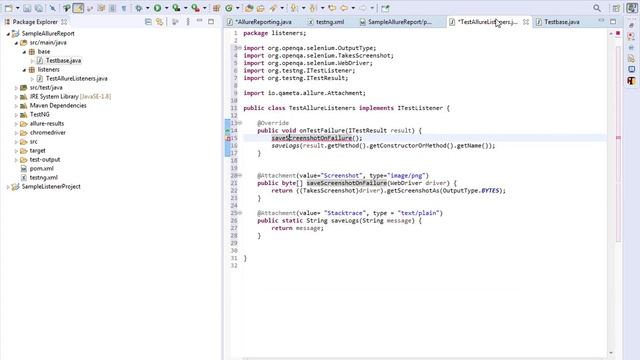
Task: Expand JRE System Library node
Action: 16,97
